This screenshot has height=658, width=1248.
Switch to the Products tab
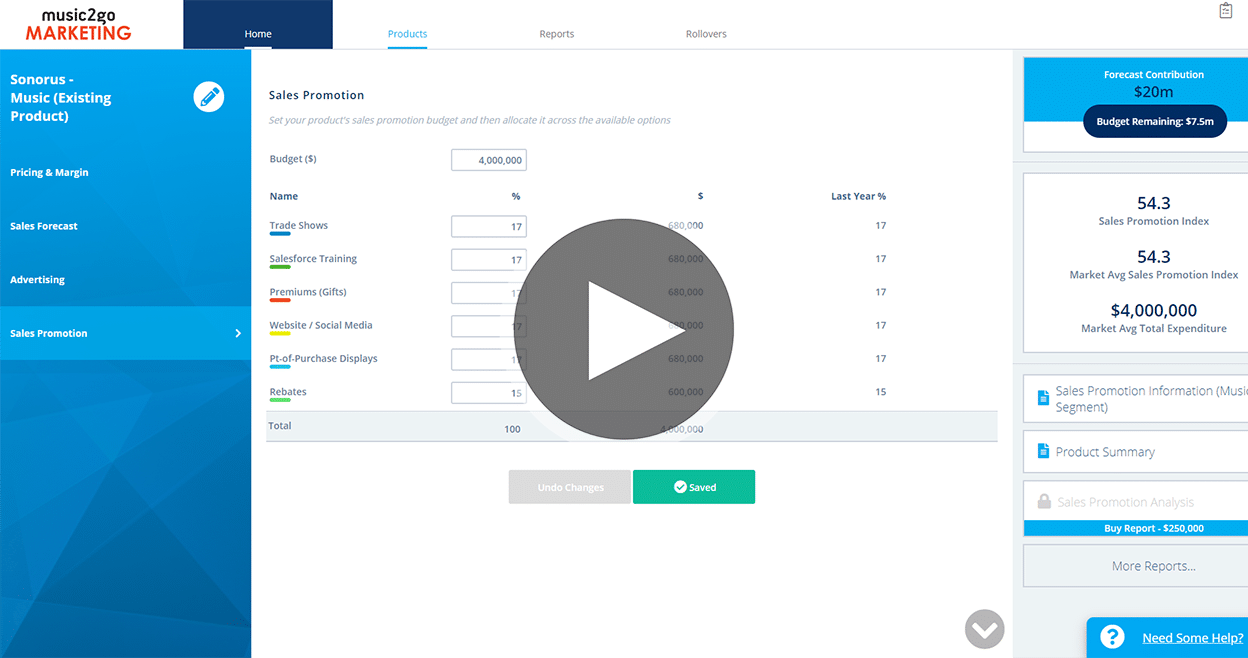407,34
